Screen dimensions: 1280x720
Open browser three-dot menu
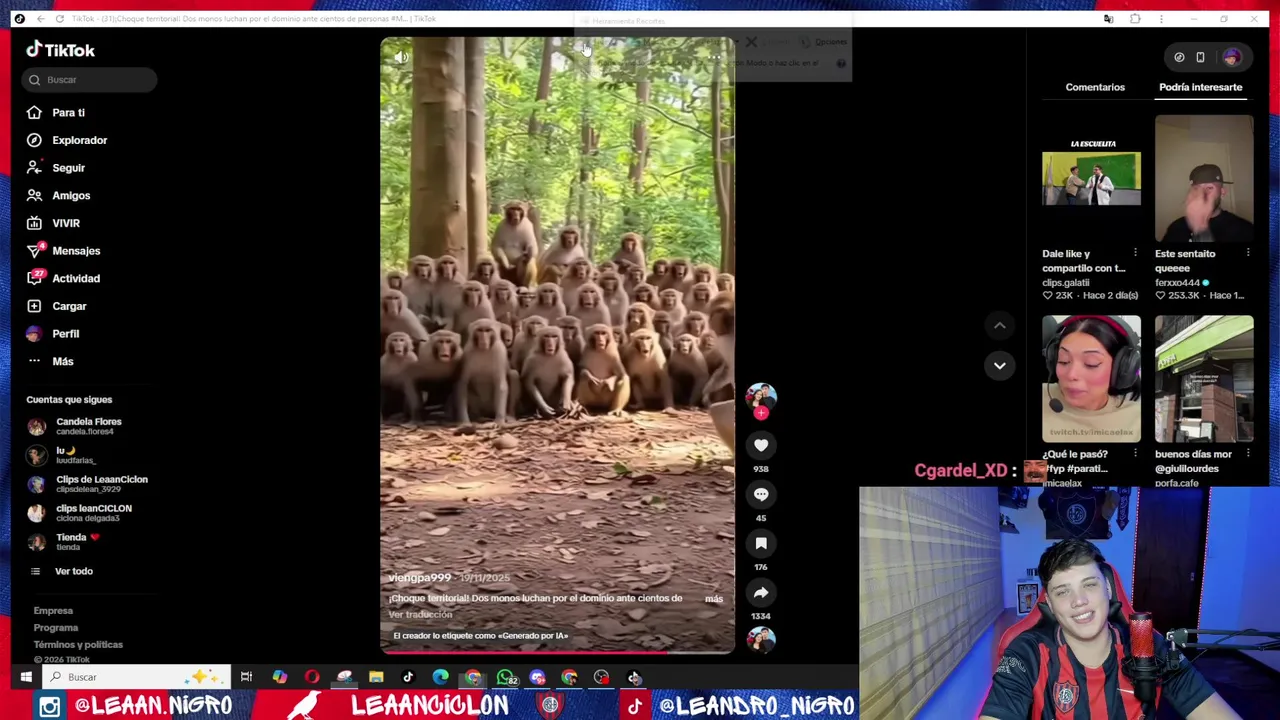pos(1161,19)
